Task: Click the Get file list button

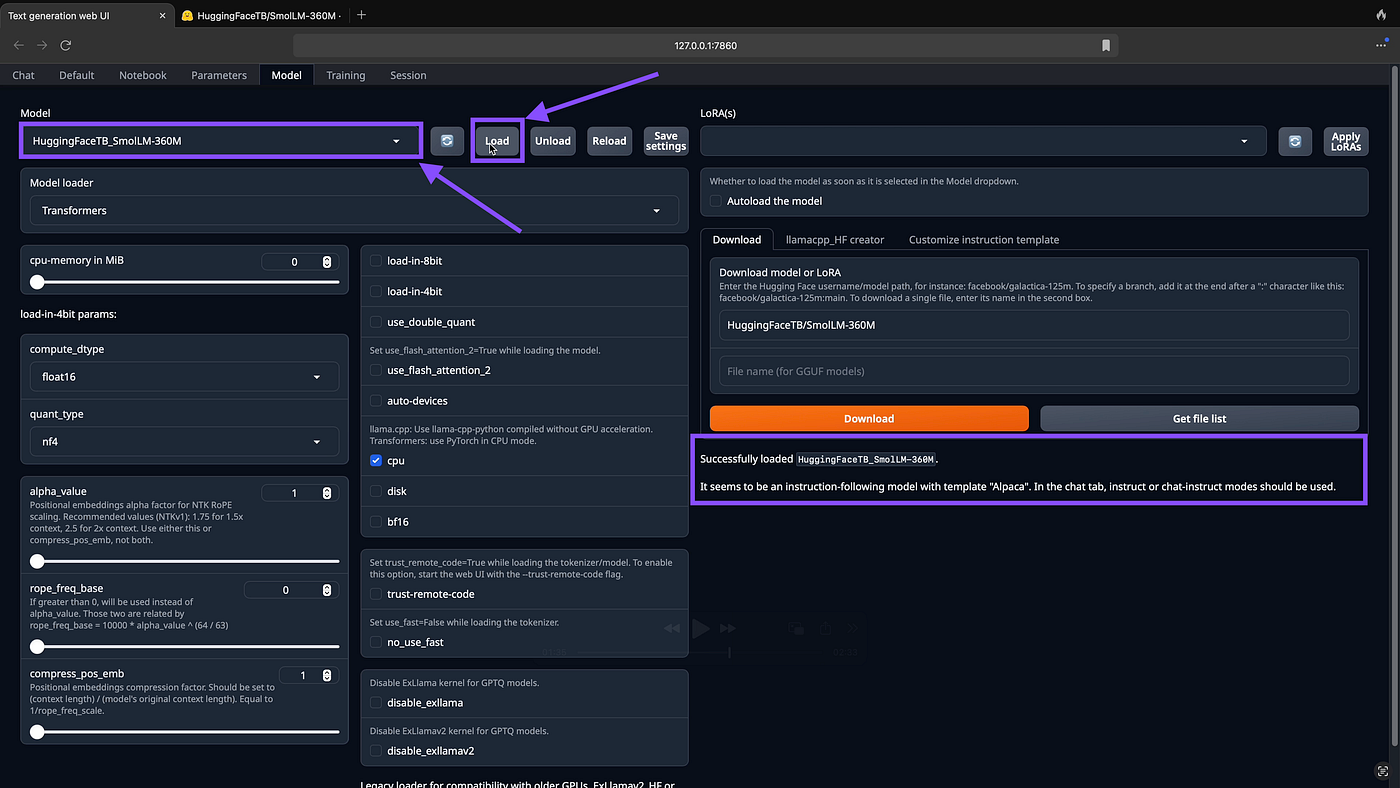Action: click(x=1199, y=419)
